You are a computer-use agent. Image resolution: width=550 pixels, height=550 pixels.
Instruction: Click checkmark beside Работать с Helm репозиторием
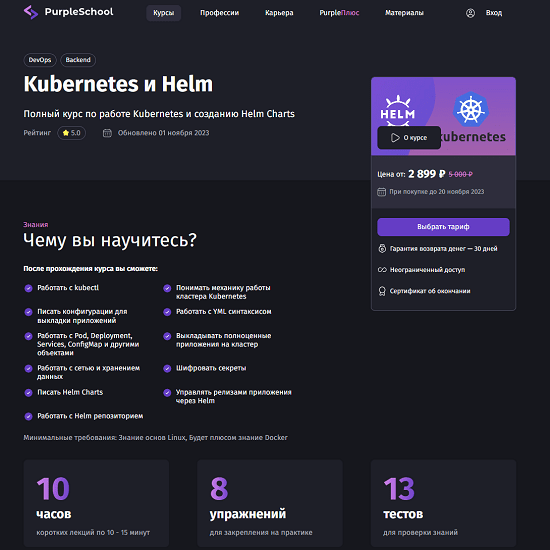(28, 416)
